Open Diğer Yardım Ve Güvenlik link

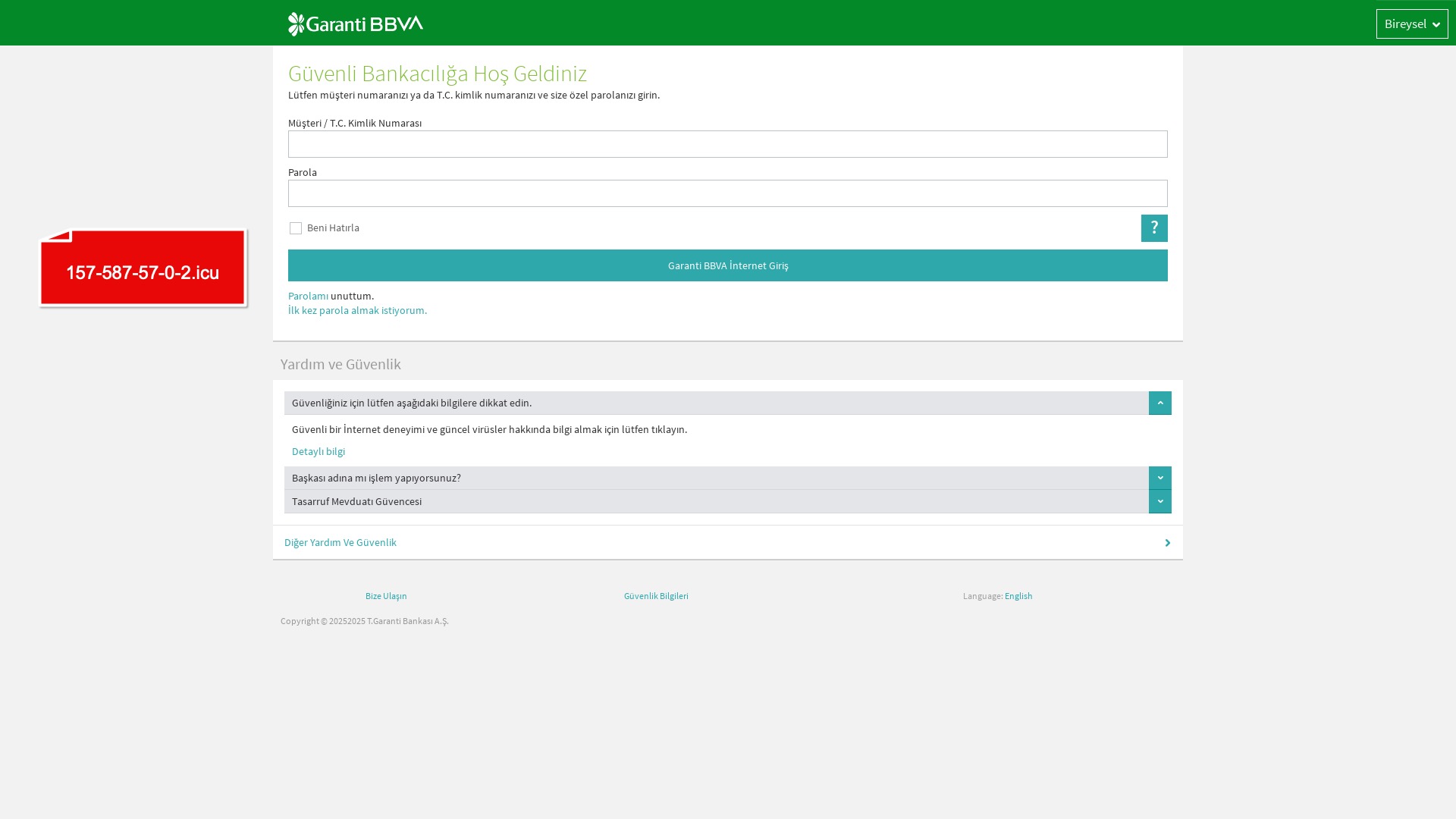pyautogui.click(x=340, y=542)
